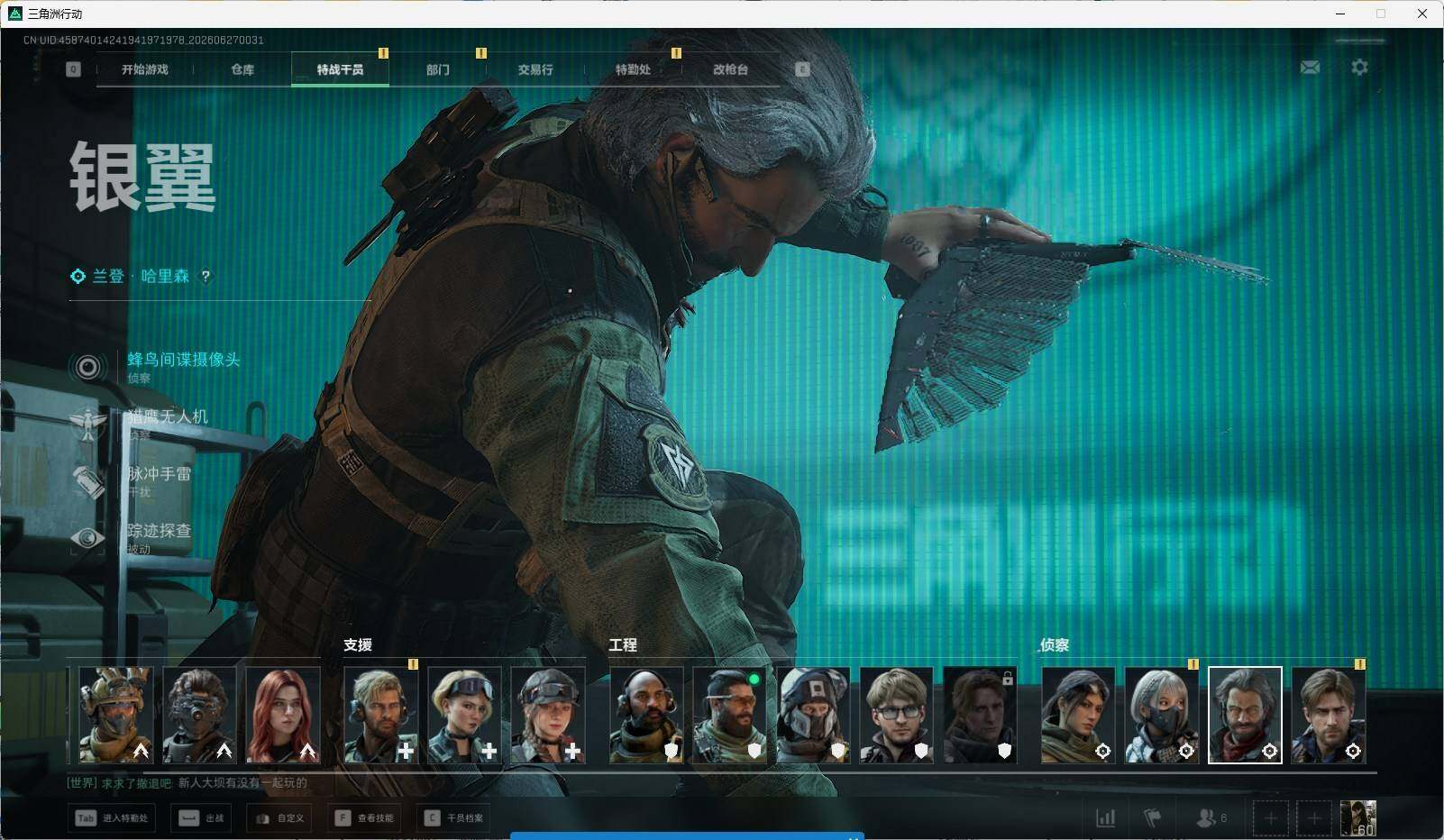Image resolution: width=1444 pixels, height=840 pixels.
Task: Click the question mark beside 兰登·哈里森
Action: coord(206,277)
